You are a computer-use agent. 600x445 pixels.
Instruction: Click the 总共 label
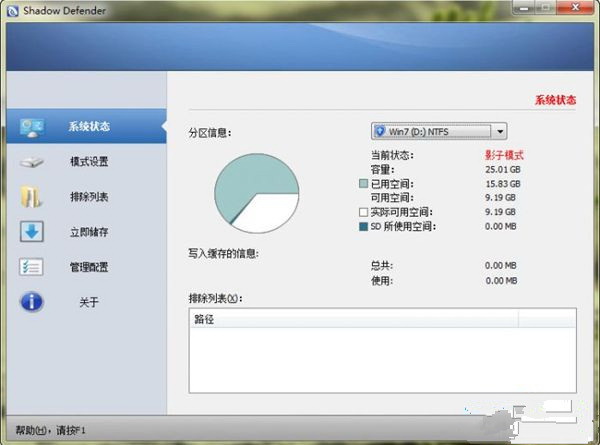coord(382,266)
